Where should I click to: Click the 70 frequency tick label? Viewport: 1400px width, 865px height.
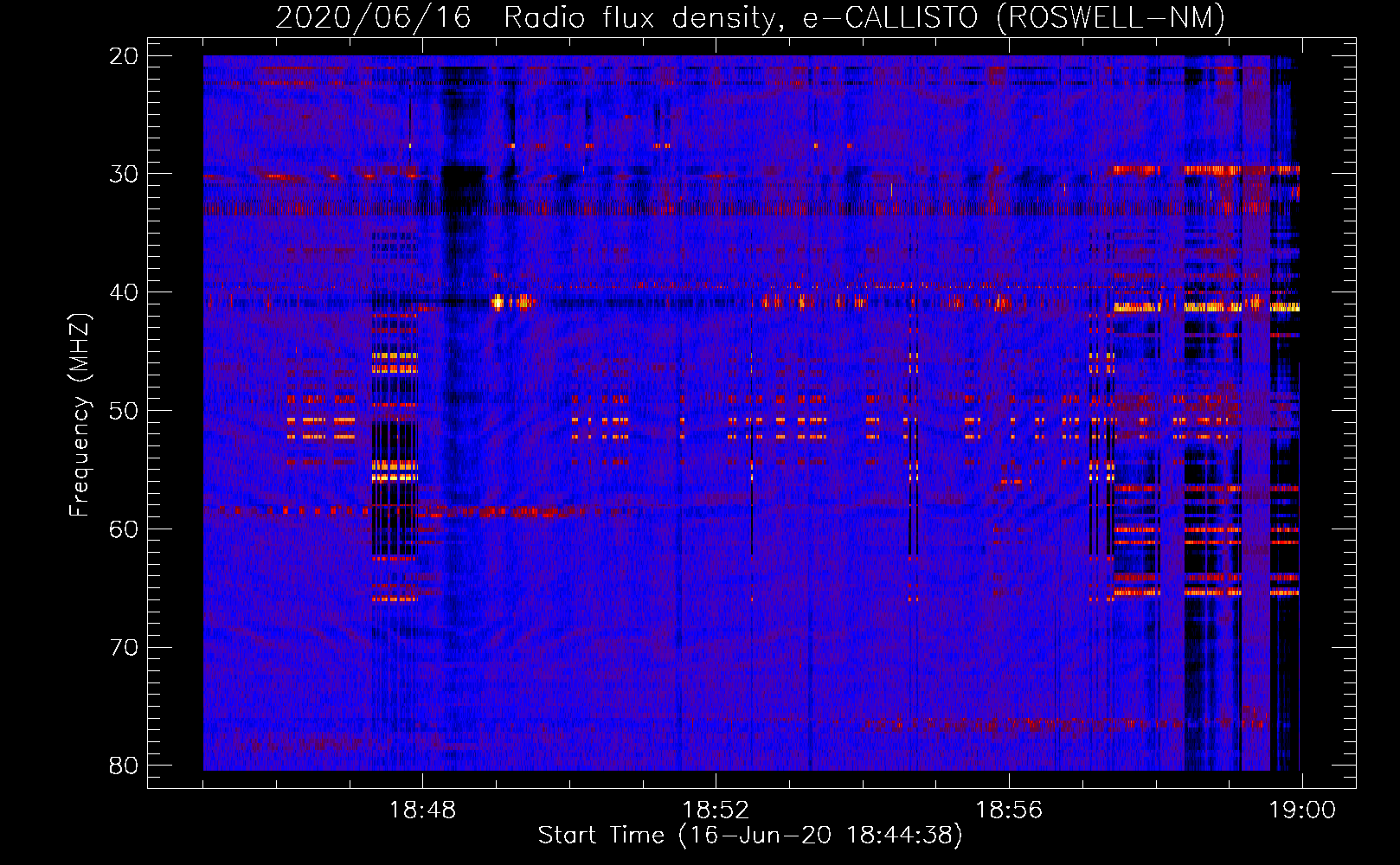pyautogui.click(x=124, y=648)
